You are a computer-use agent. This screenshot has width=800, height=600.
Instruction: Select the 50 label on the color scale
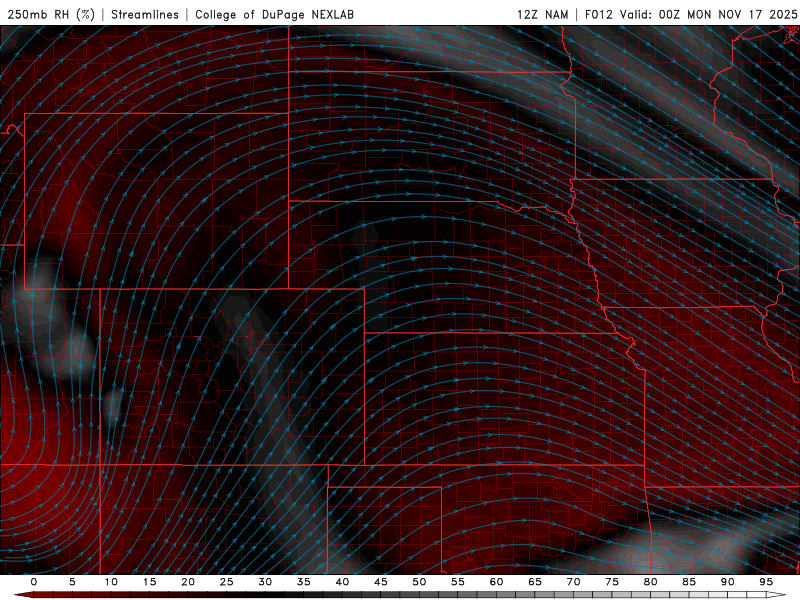[x=419, y=582]
